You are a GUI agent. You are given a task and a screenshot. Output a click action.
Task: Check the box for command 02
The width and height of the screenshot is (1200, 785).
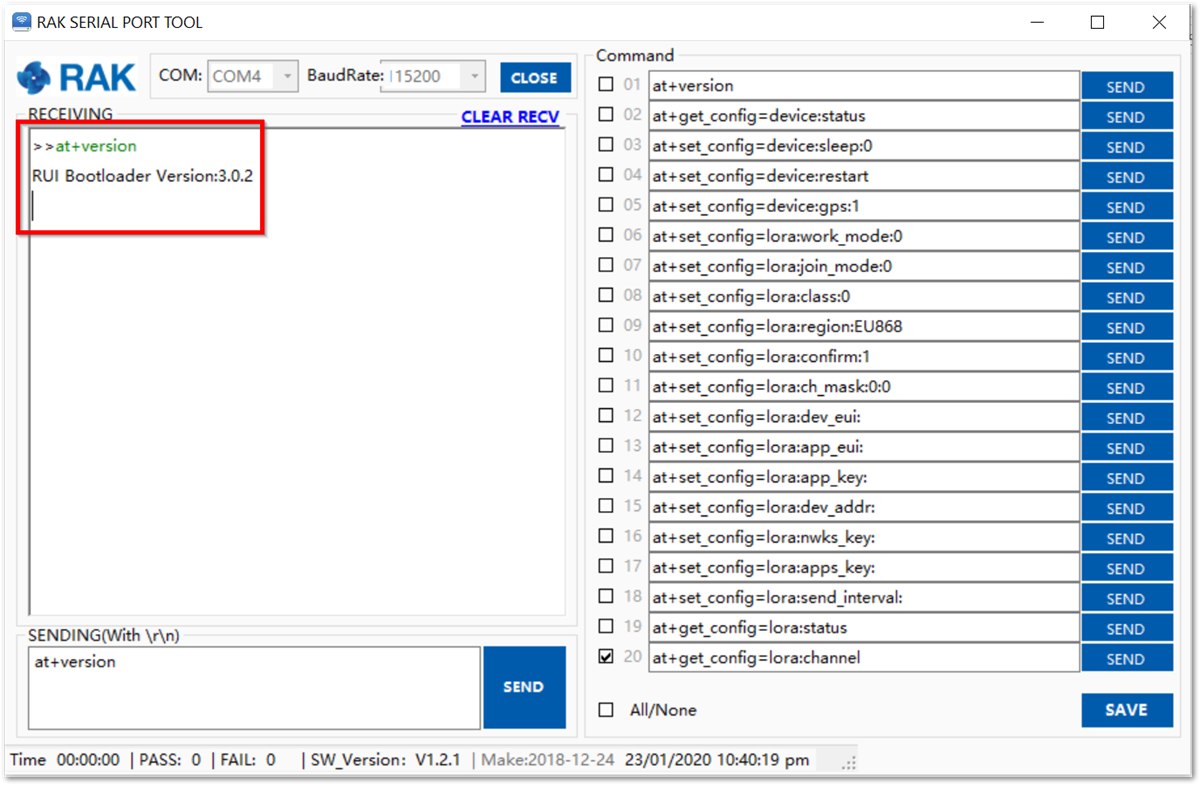[606, 115]
